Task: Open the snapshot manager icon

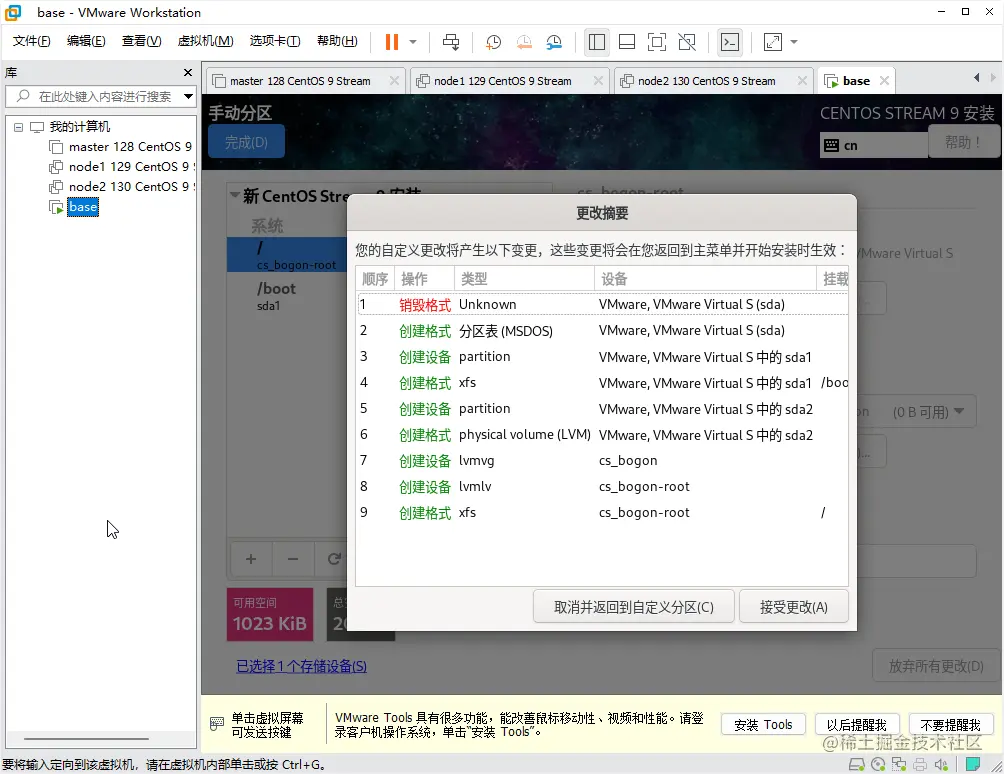Action: pyautogui.click(x=554, y=42)
